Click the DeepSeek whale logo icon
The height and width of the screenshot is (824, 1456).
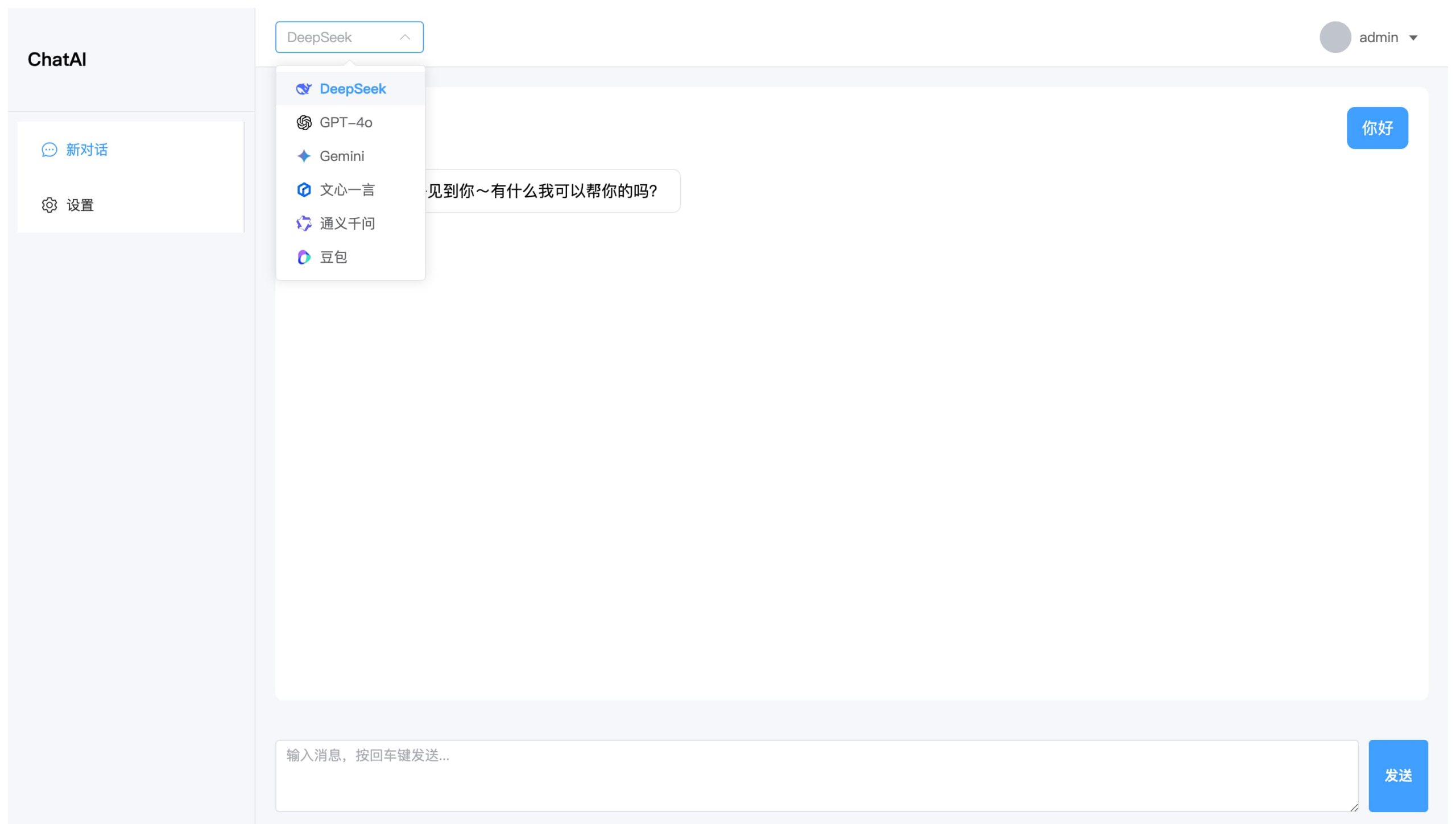(304, 89)
